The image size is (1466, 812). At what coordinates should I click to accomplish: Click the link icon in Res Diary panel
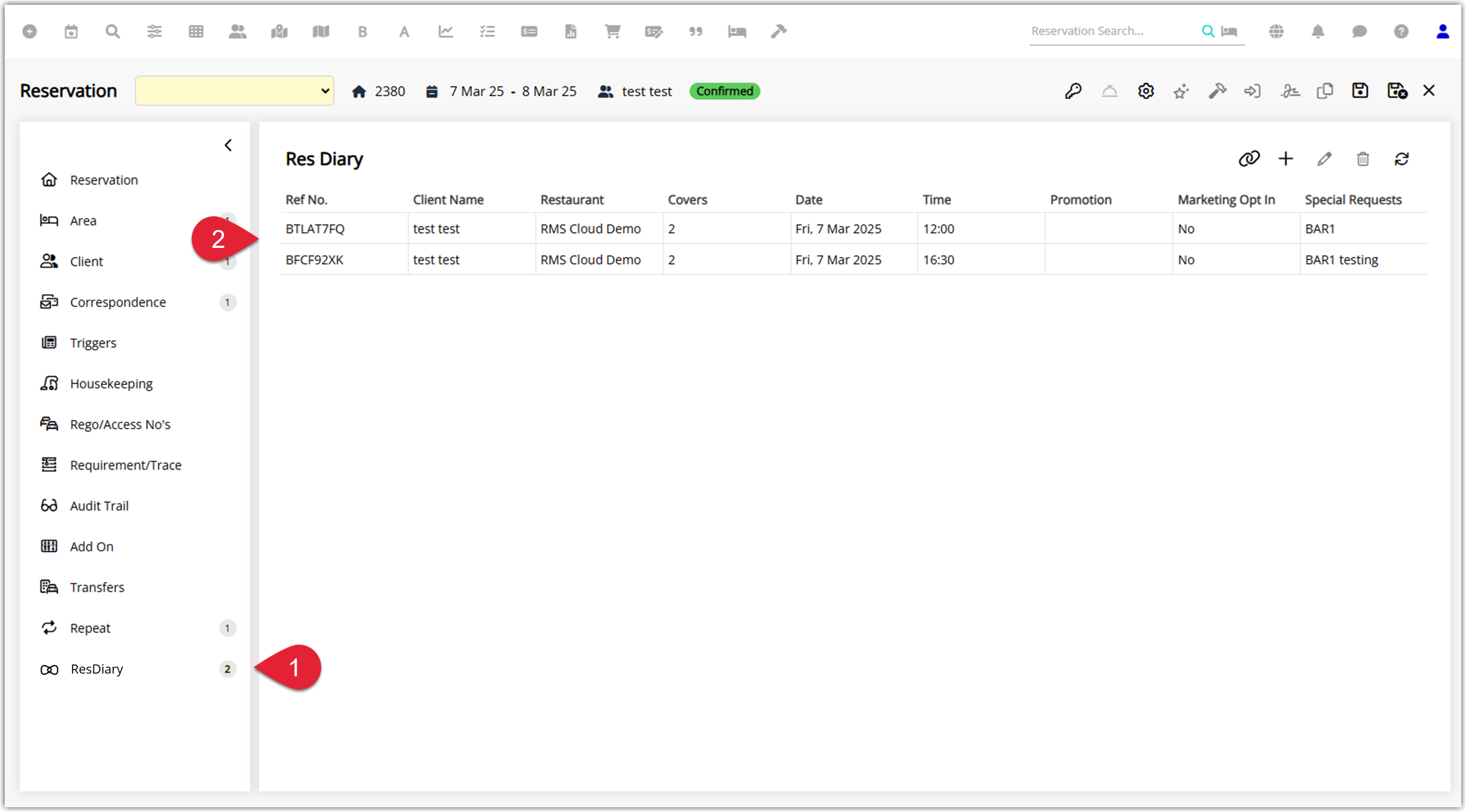[1249, 159]
